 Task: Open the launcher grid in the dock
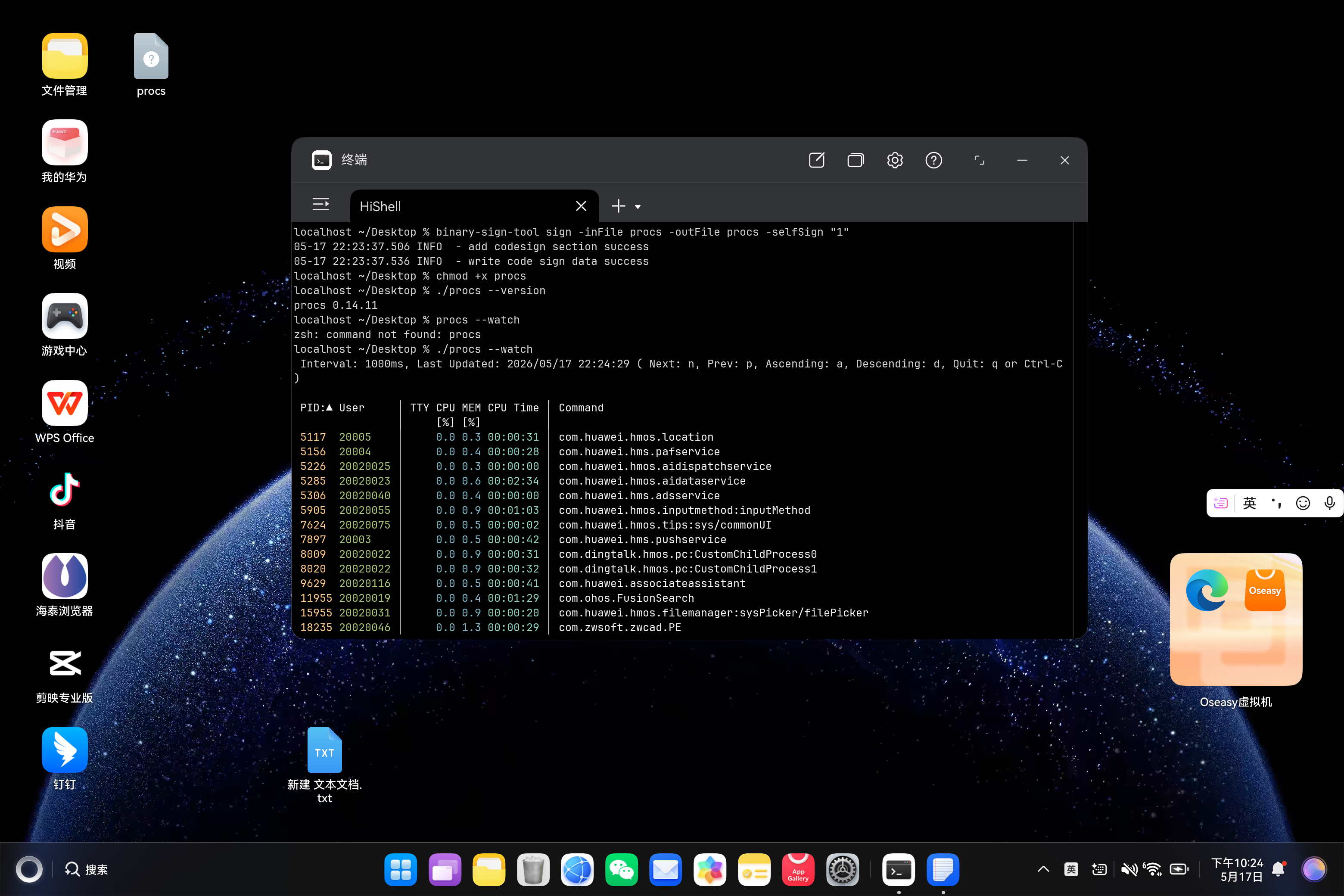(x=401, y=870)
